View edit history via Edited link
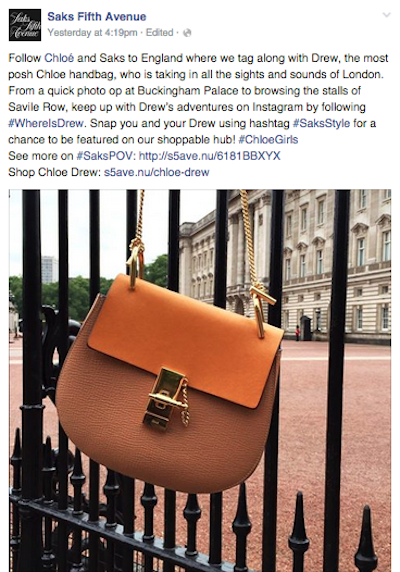 159,33
